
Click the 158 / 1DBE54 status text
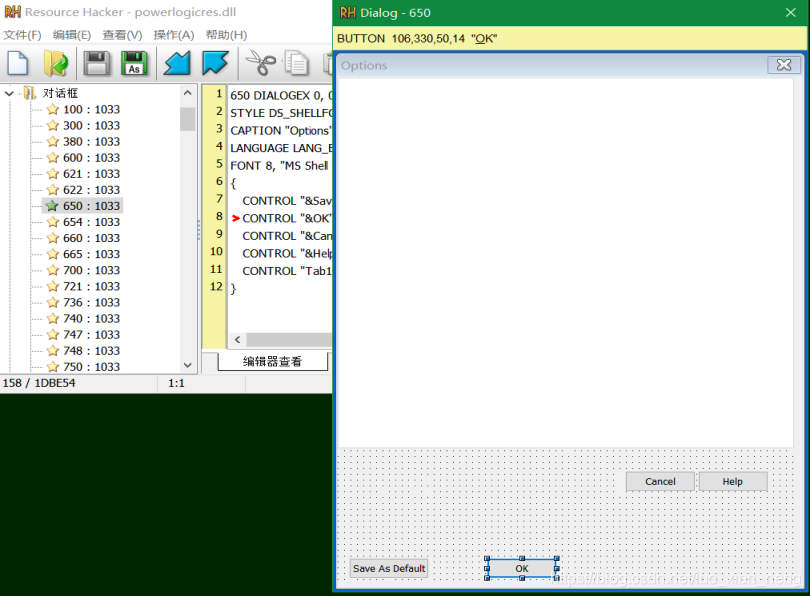coord(39,383)
